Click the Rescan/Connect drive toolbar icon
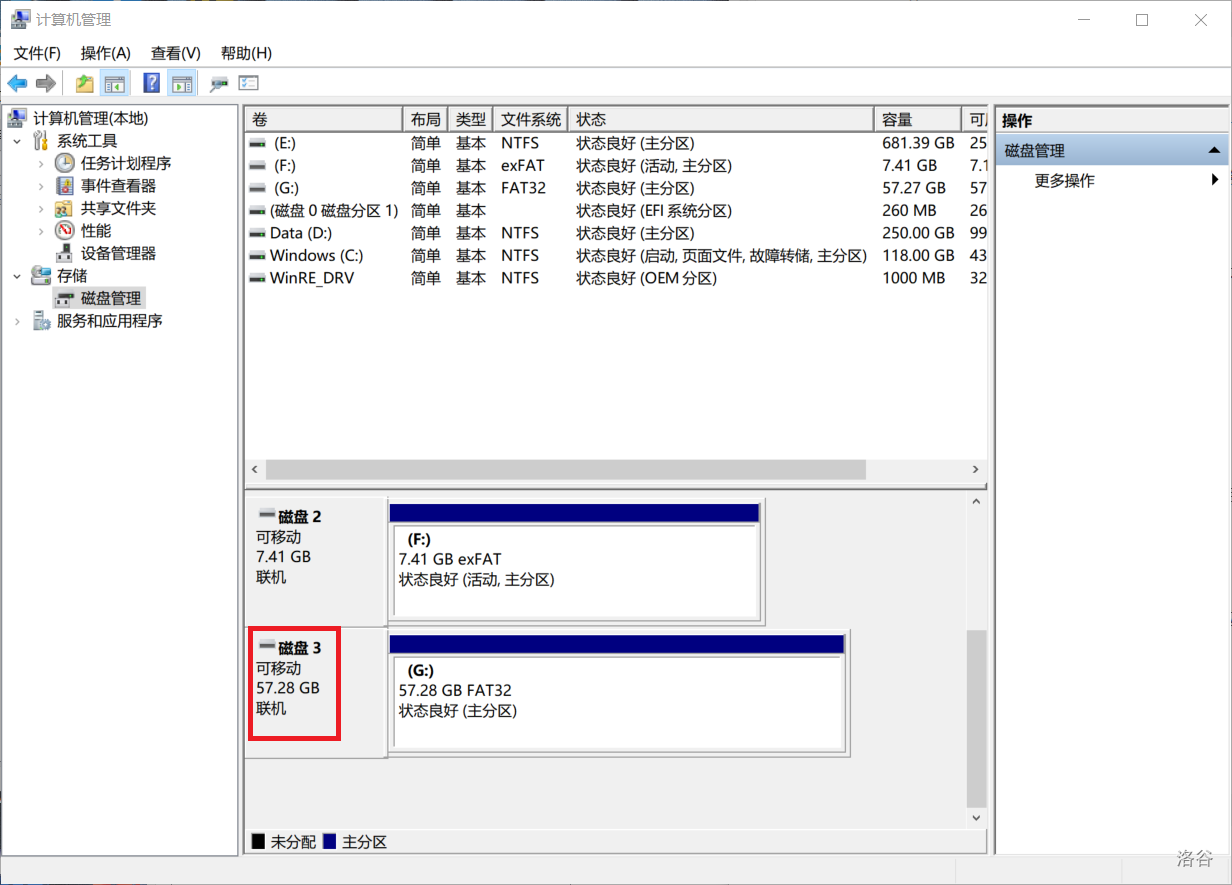The width and height of the screenshot is (1232, 885). click(219, 83)
